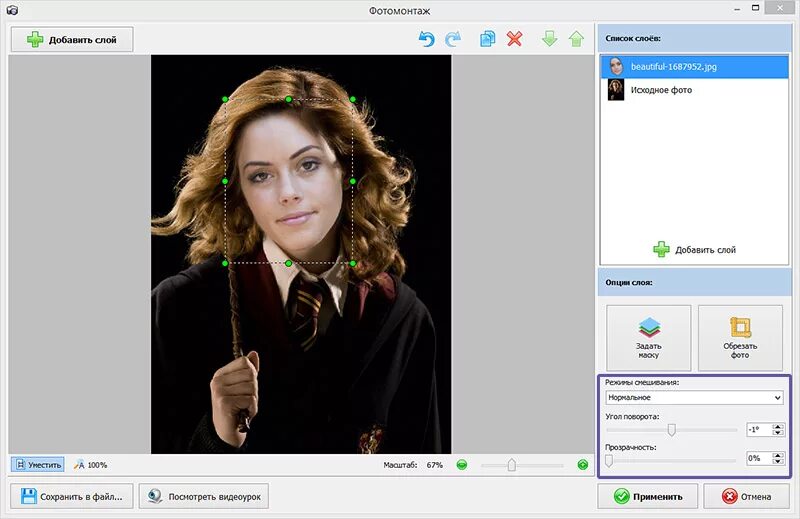This screenshot has width=800, height=519.
Task: Click the bottom-left selection handle on the face
Action: click(x=225, y=263)
